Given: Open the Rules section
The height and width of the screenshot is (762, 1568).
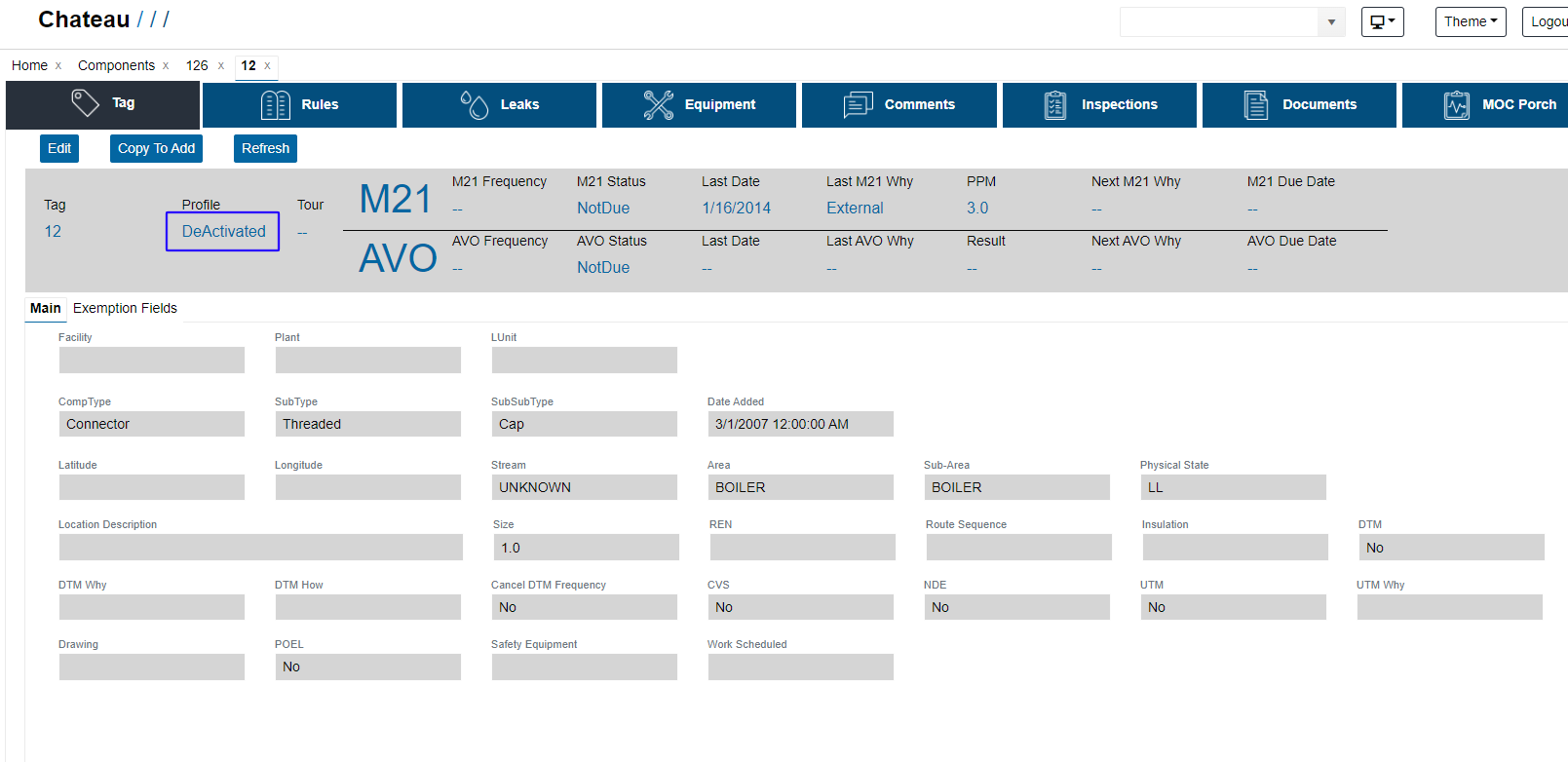Looking at the screenshot, I should pos(299,104).
